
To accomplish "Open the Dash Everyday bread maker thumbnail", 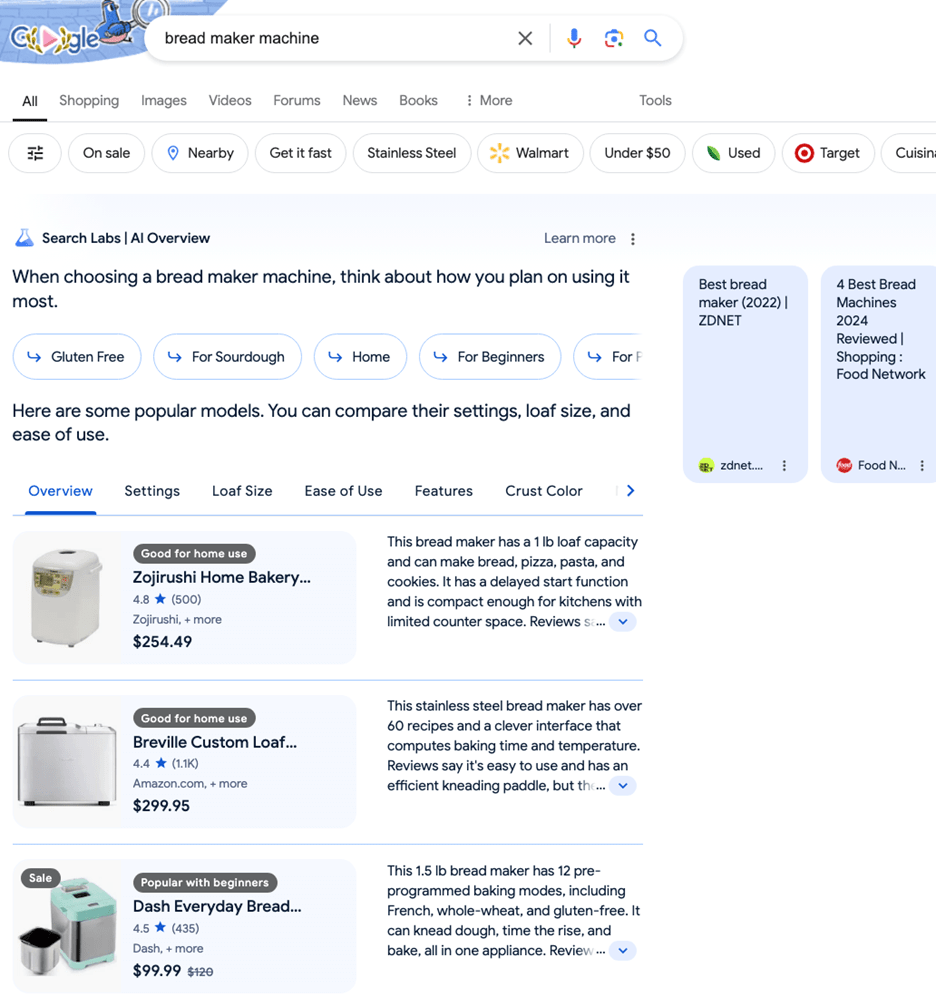I will coord(65,926).
